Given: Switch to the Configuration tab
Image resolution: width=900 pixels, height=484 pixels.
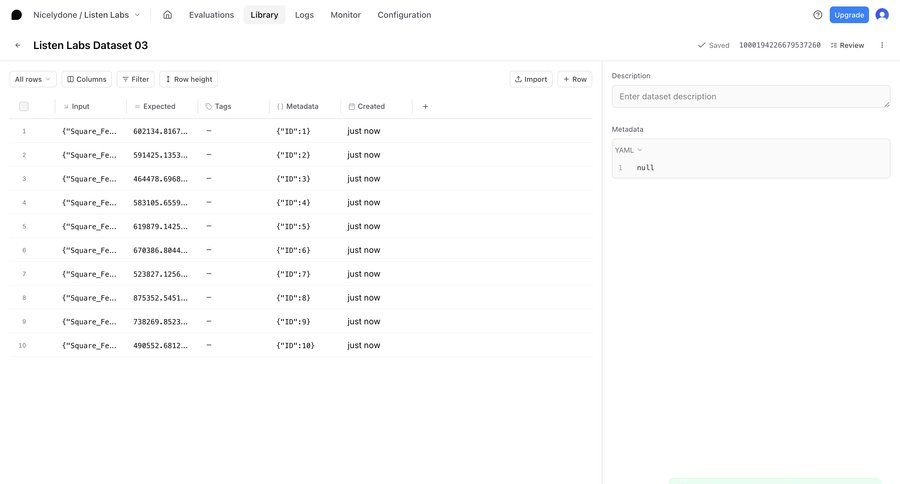Looking at the screenshot, I should pyautogui.click(x=404, y=15).
